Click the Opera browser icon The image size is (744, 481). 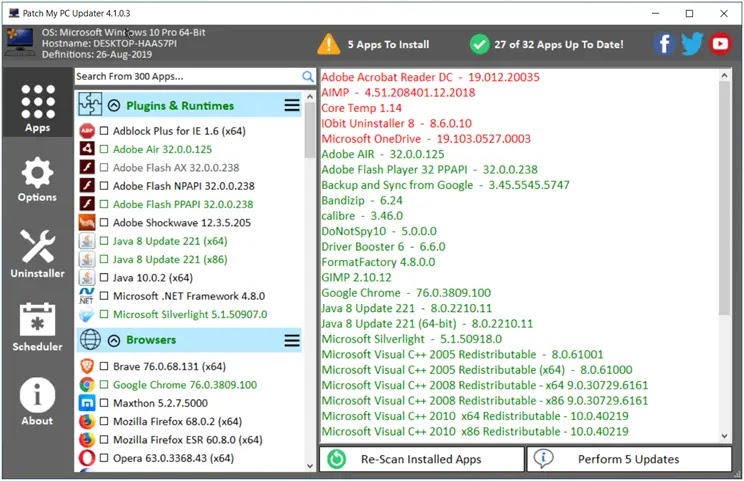[x=87, y=458]
